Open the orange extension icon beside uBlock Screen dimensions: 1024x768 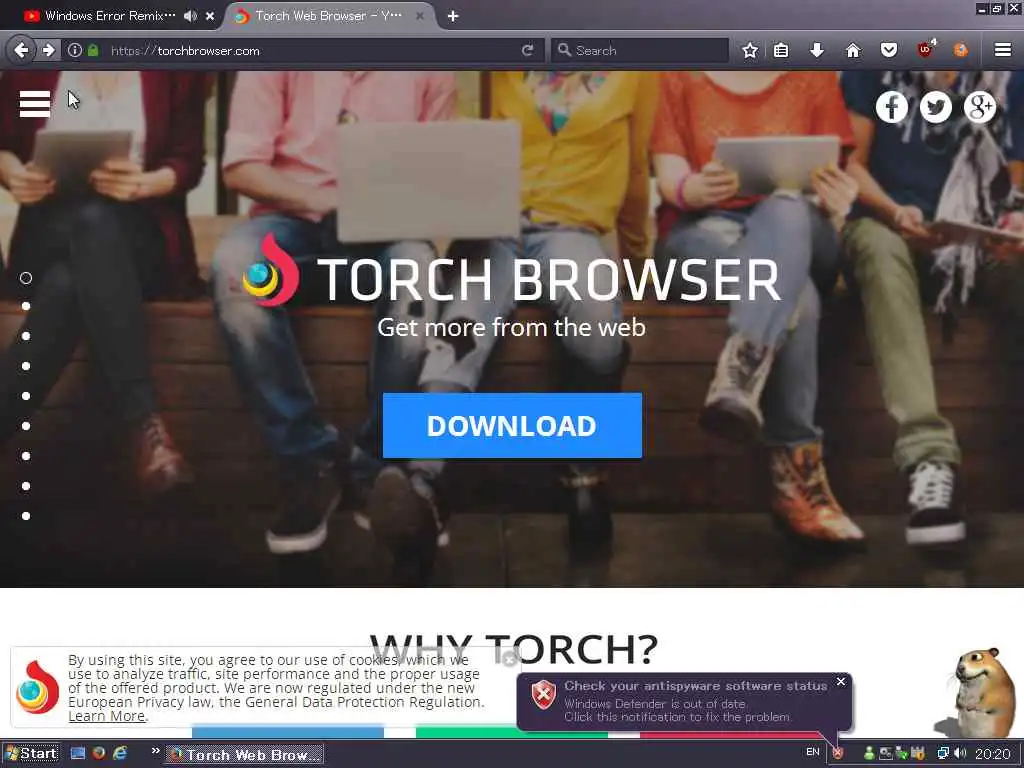(x=961, y=50)
